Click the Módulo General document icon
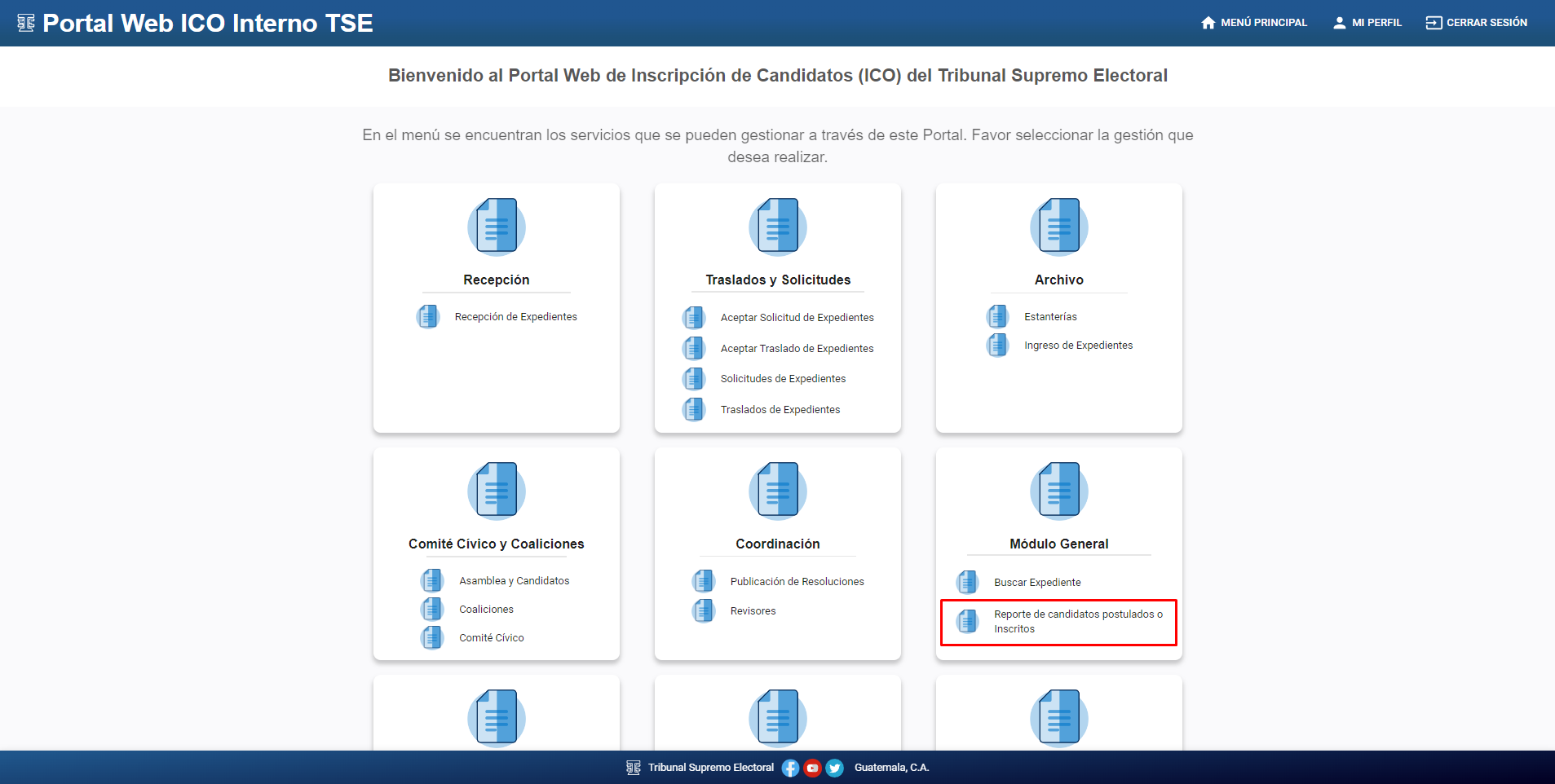 pyautogui.click(x=1058, y=491)
